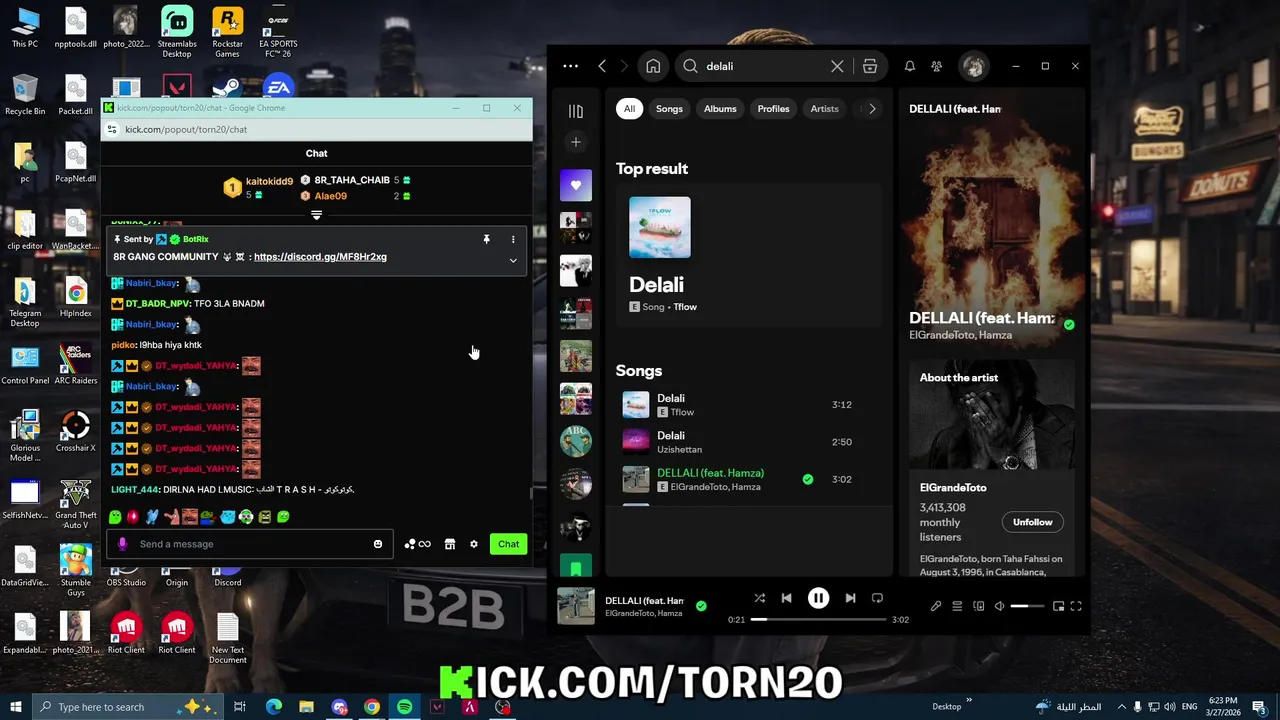Adjust the Spotify volume slider

(x=1027, y=606)
